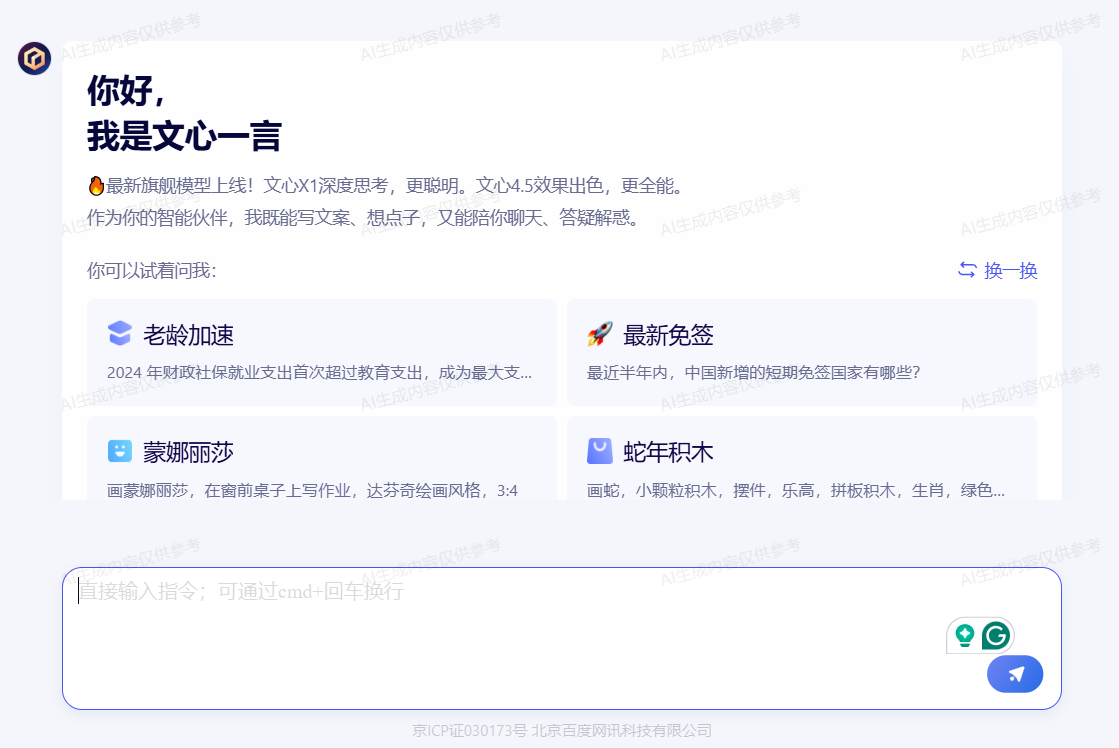
Task: Click the rocket icon next to 最新免签
Action: [x=598, y=335]
